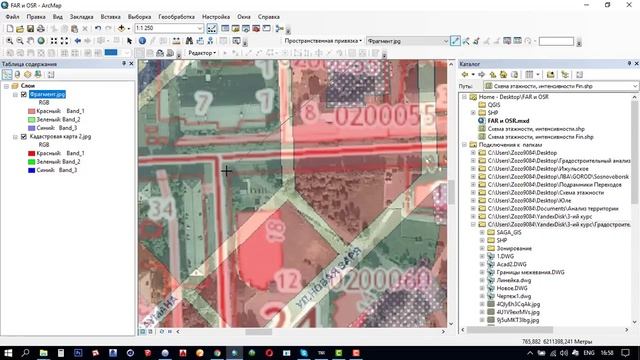The width and height of the screenshot is (640, 360).
Task: Select the Zoom In tool
Action: tap(9, 41)
